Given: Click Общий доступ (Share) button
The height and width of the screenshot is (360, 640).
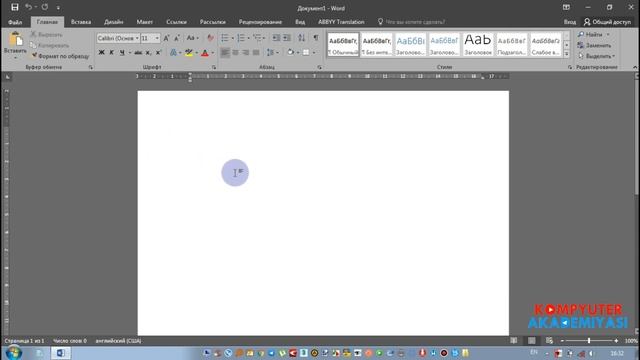Looking at the screenshot, I should click(x=607, y=22).
